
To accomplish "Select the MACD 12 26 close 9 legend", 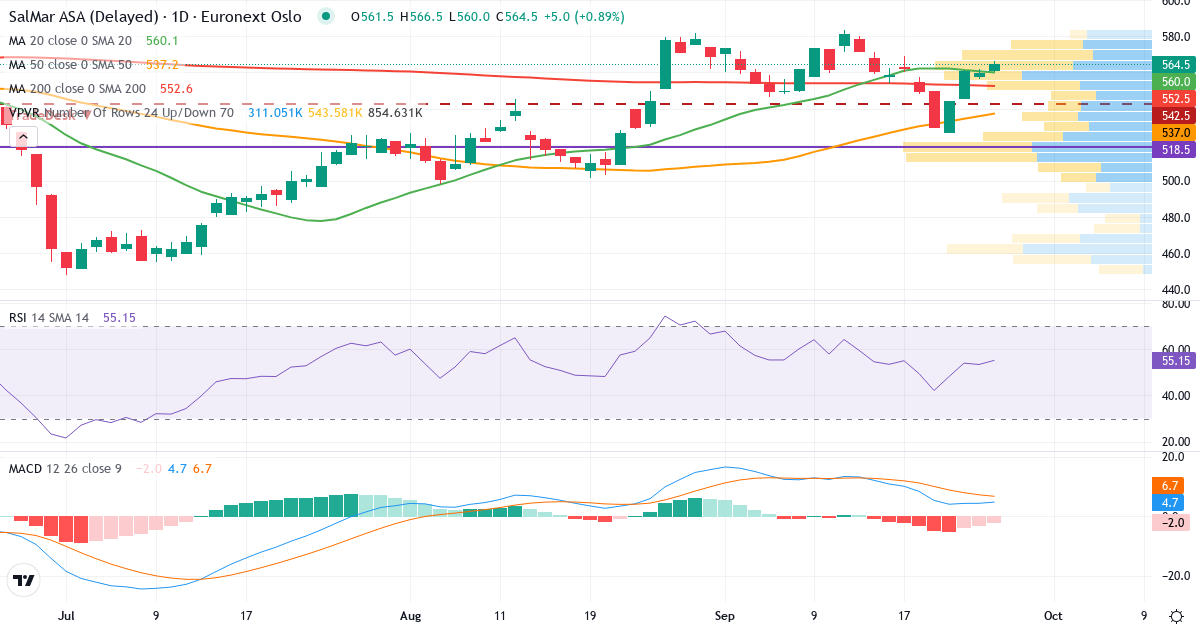I will (x=65, y=468).
